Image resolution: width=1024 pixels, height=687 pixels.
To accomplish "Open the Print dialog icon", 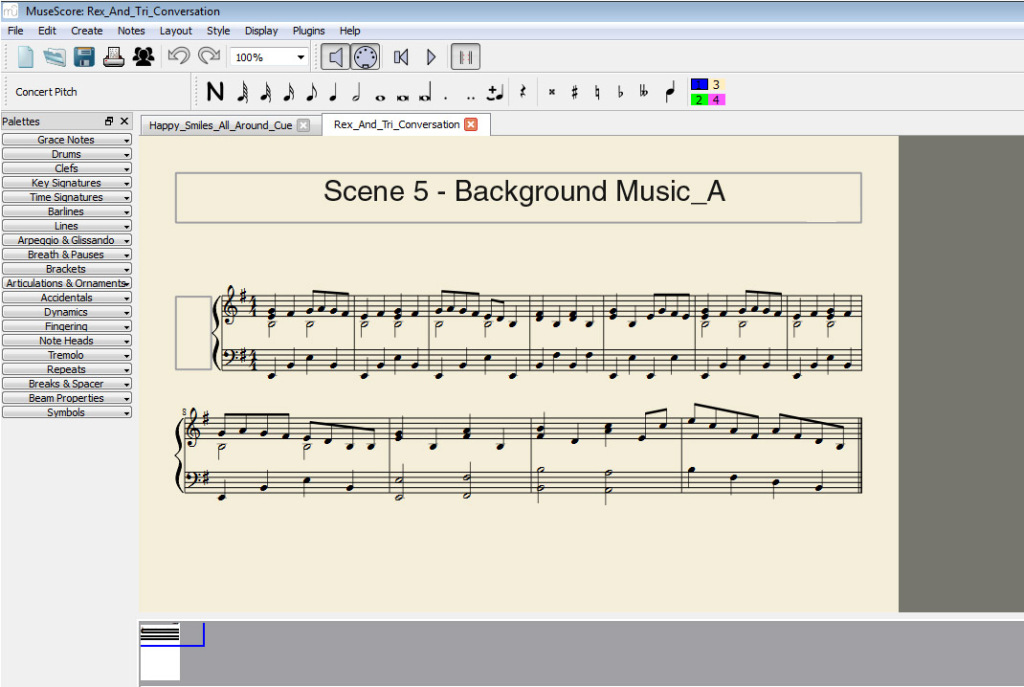I will (113, 56).
